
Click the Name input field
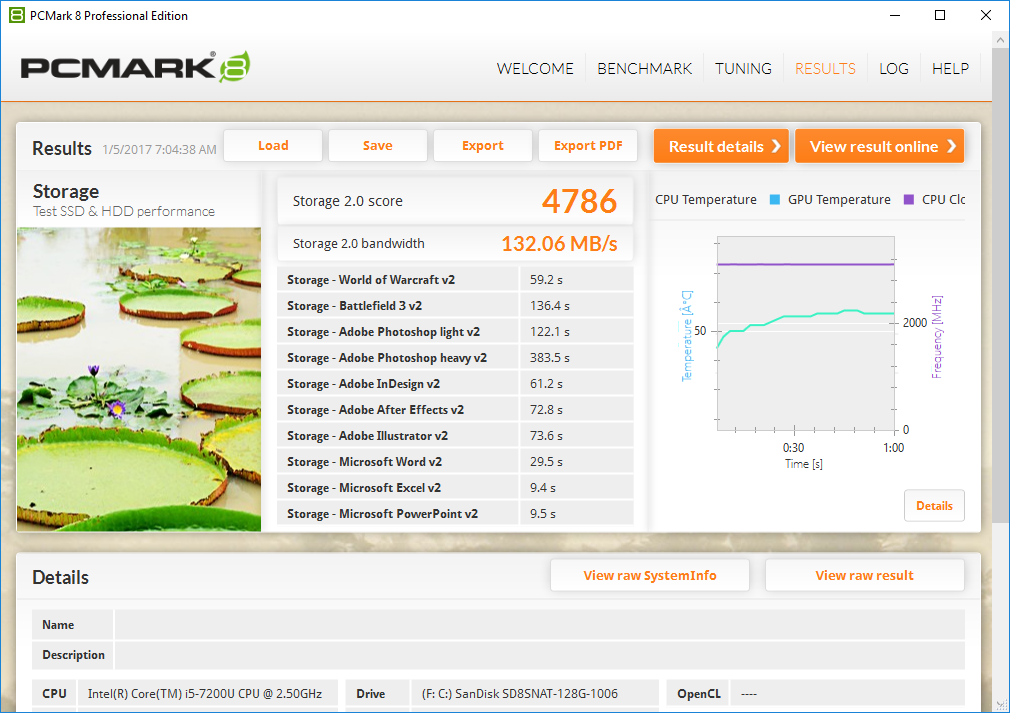[539, 625]
